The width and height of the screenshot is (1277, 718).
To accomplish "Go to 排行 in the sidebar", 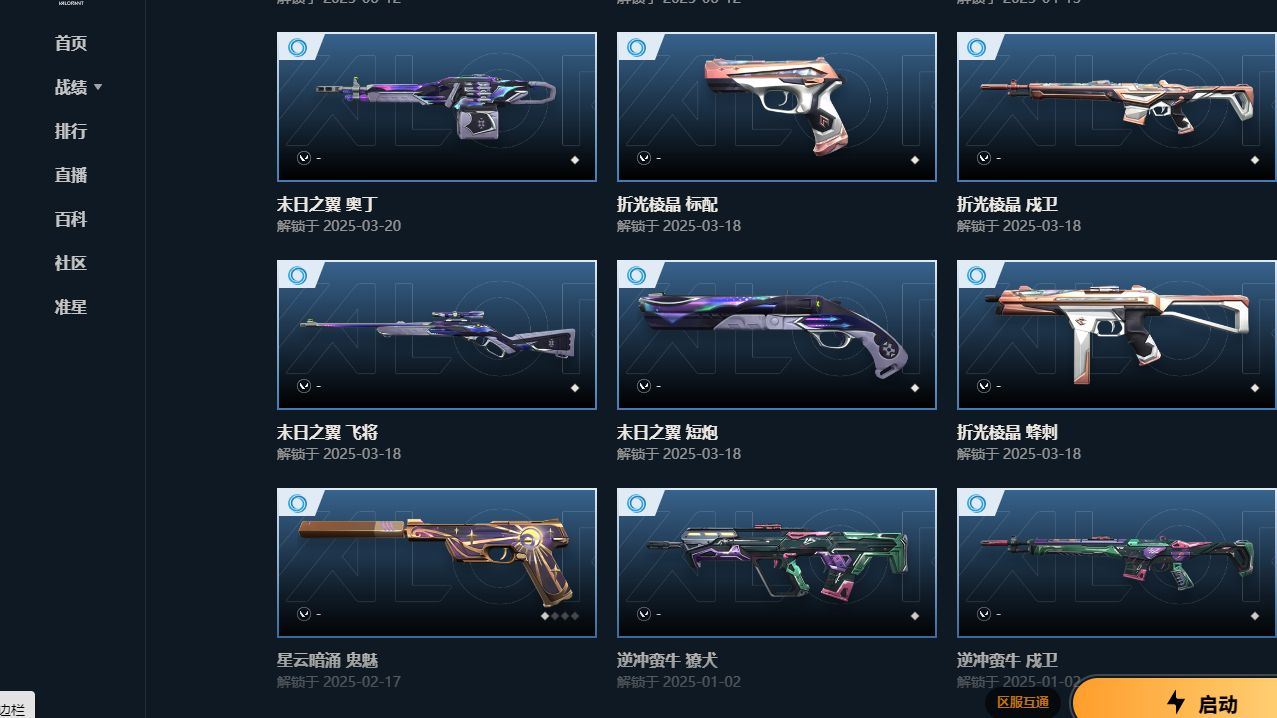I will coord(71,131).
